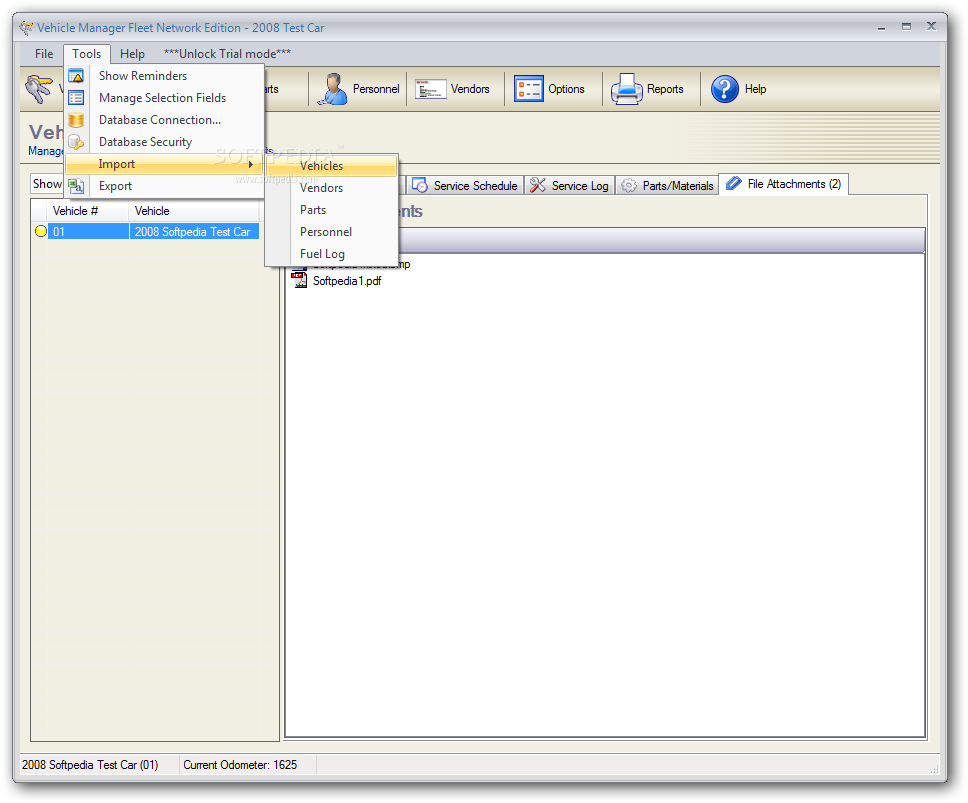This screenshot has width=968, height=803.
Task: Open Vendors from the toolbar label
Action: click(470, 89)
